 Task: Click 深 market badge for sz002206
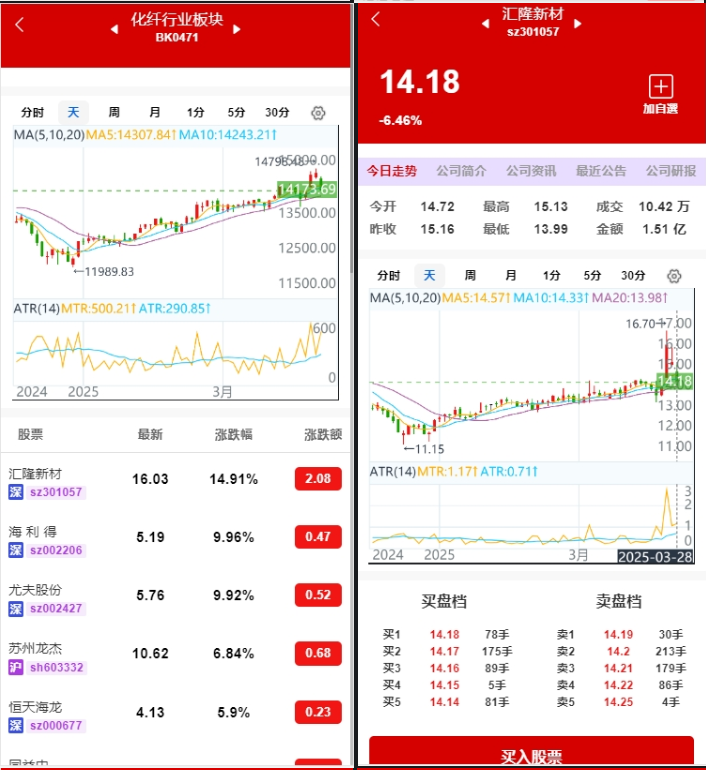(16, 550)
